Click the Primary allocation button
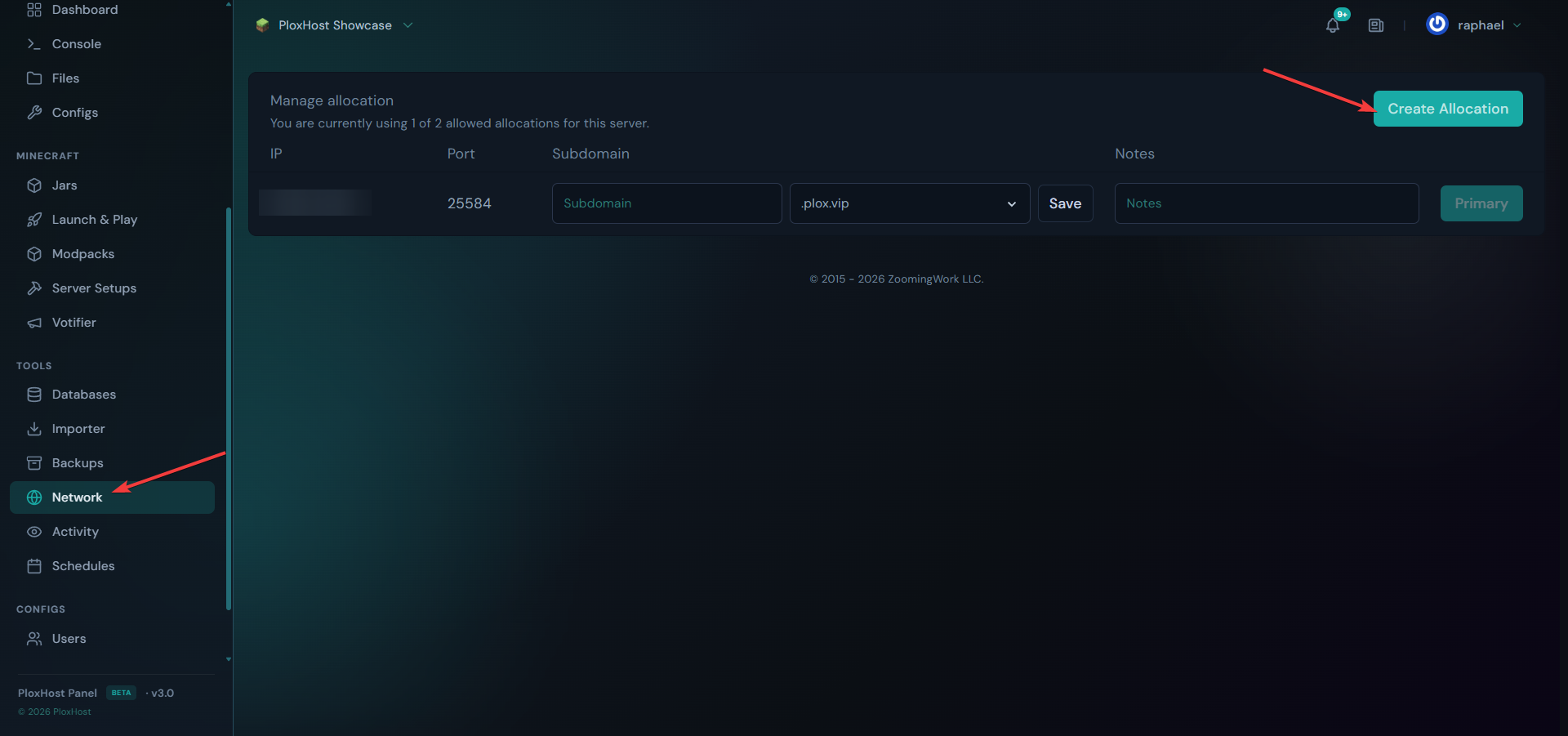 1481,203
